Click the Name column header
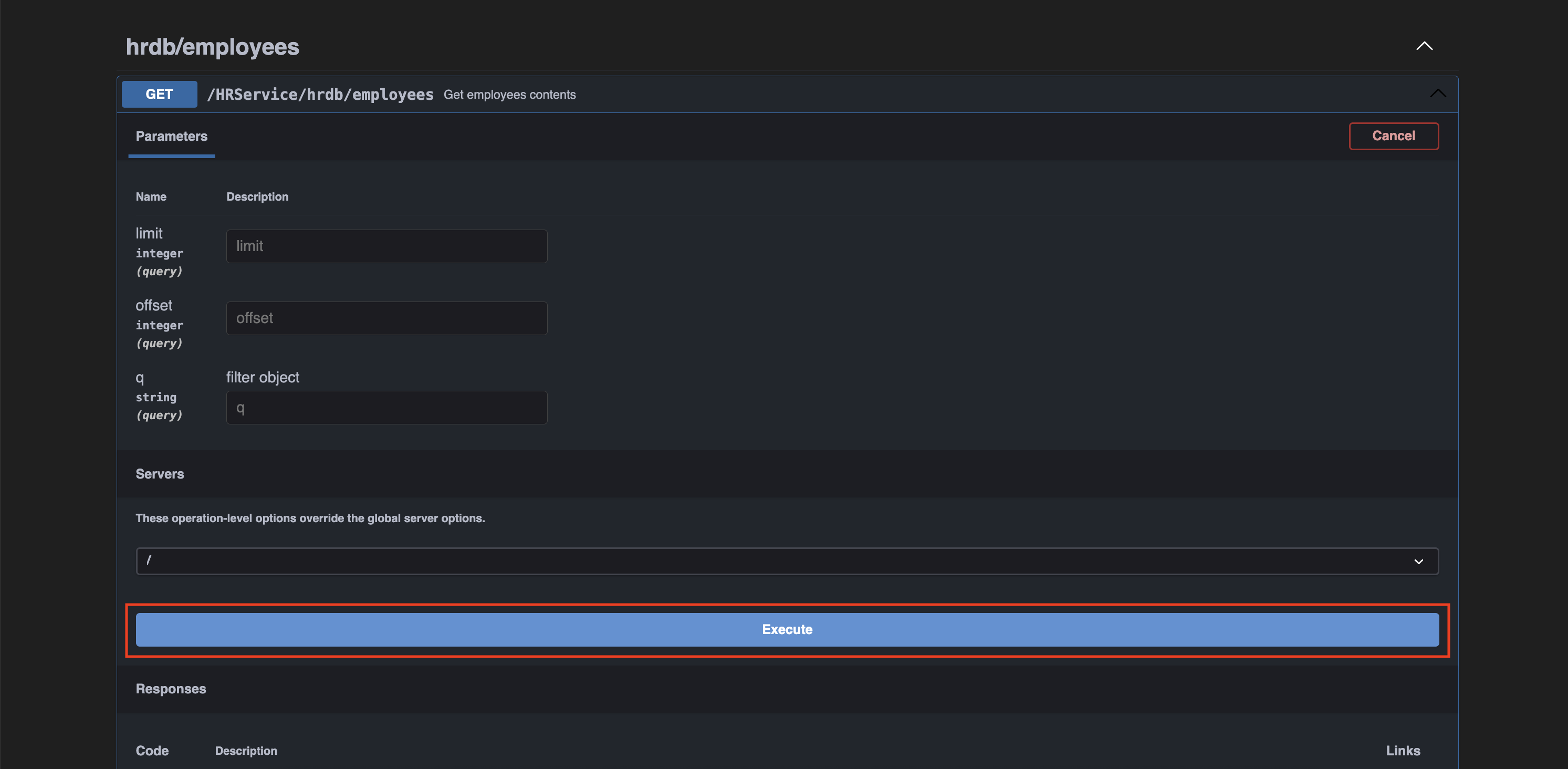 point(151,196)
